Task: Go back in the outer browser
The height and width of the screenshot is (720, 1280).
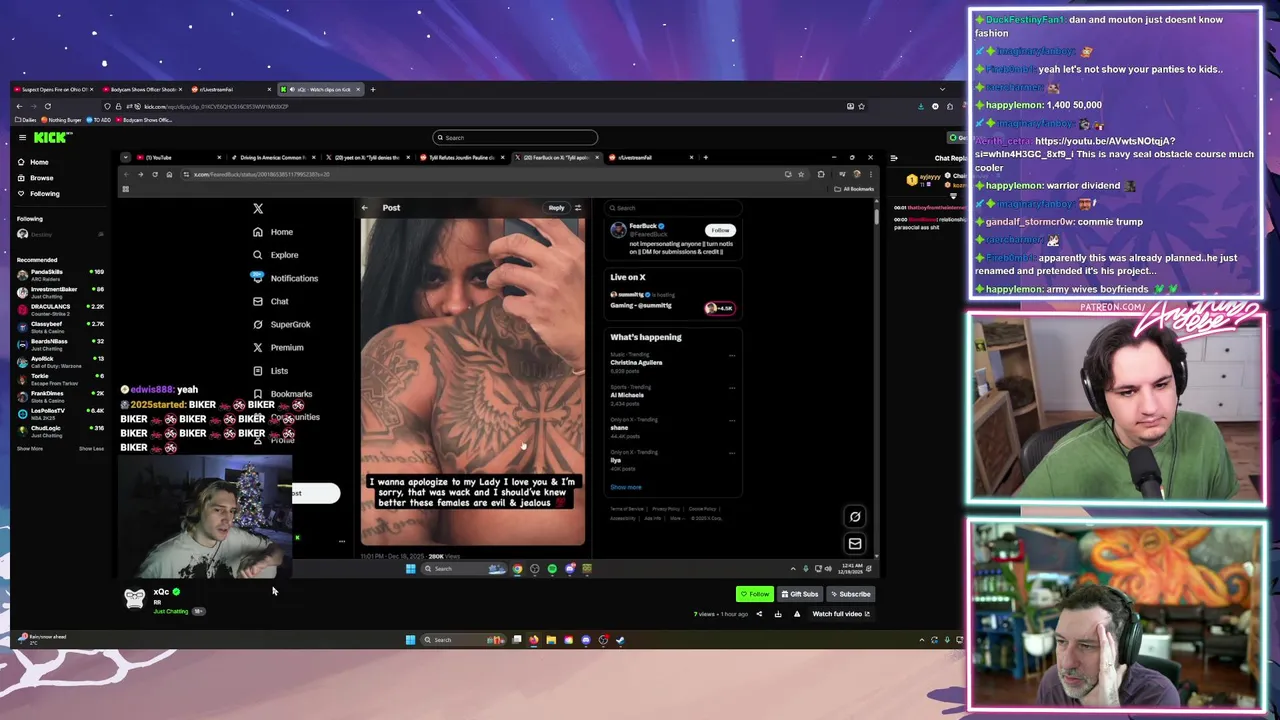Action: [19, 106]
